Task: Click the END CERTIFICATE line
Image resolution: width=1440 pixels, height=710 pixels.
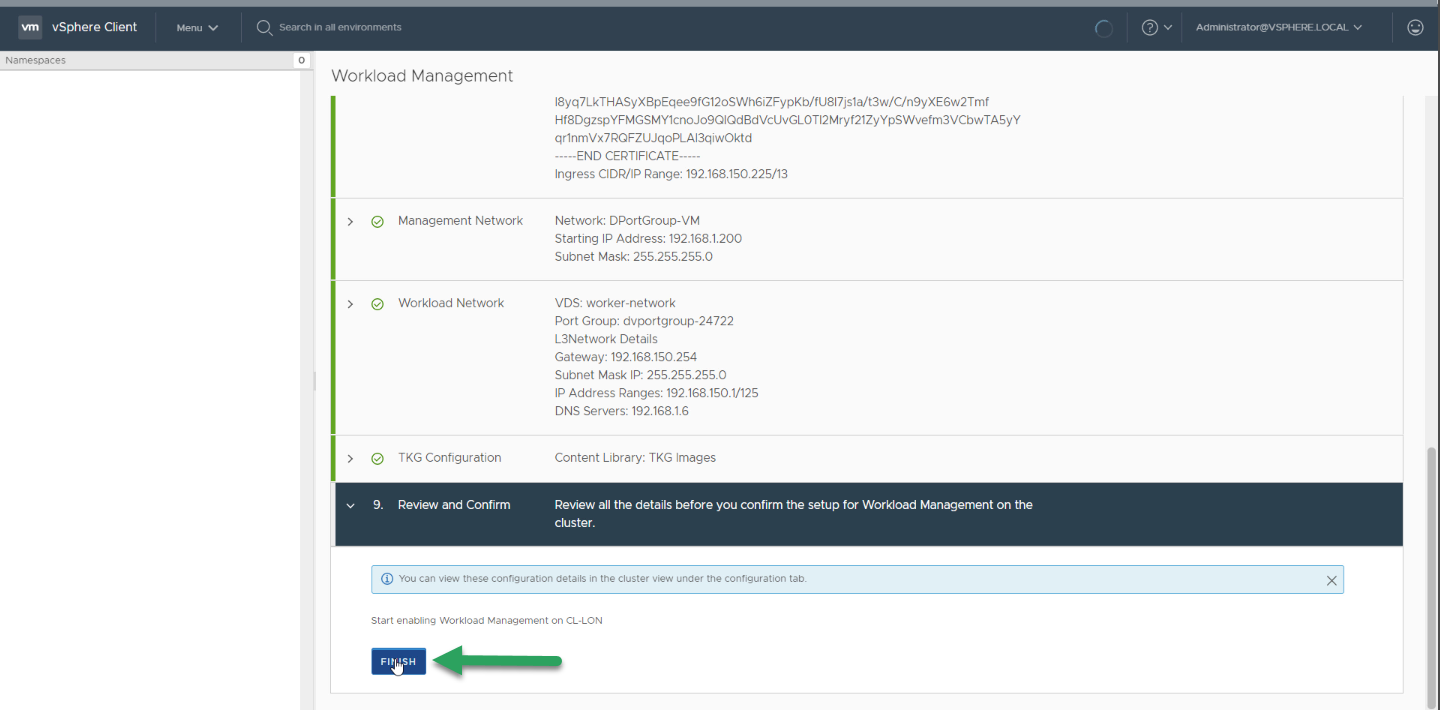Action: [627, 156]
